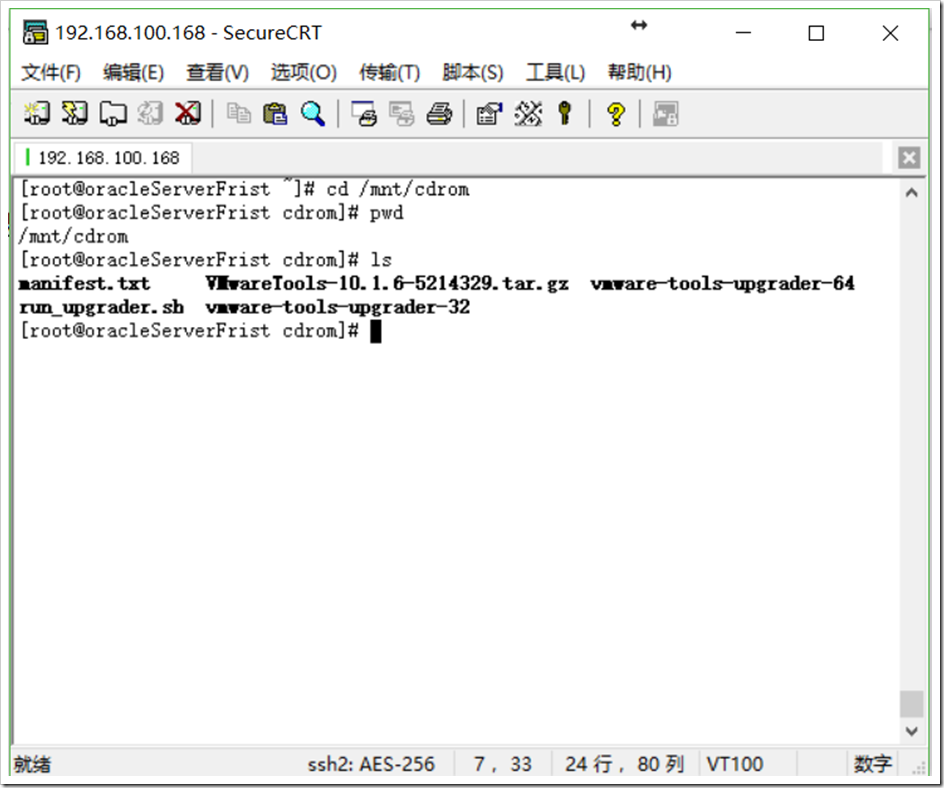
Task: Select the 192.168.100.168 session tab
Action: pos(102,158)
